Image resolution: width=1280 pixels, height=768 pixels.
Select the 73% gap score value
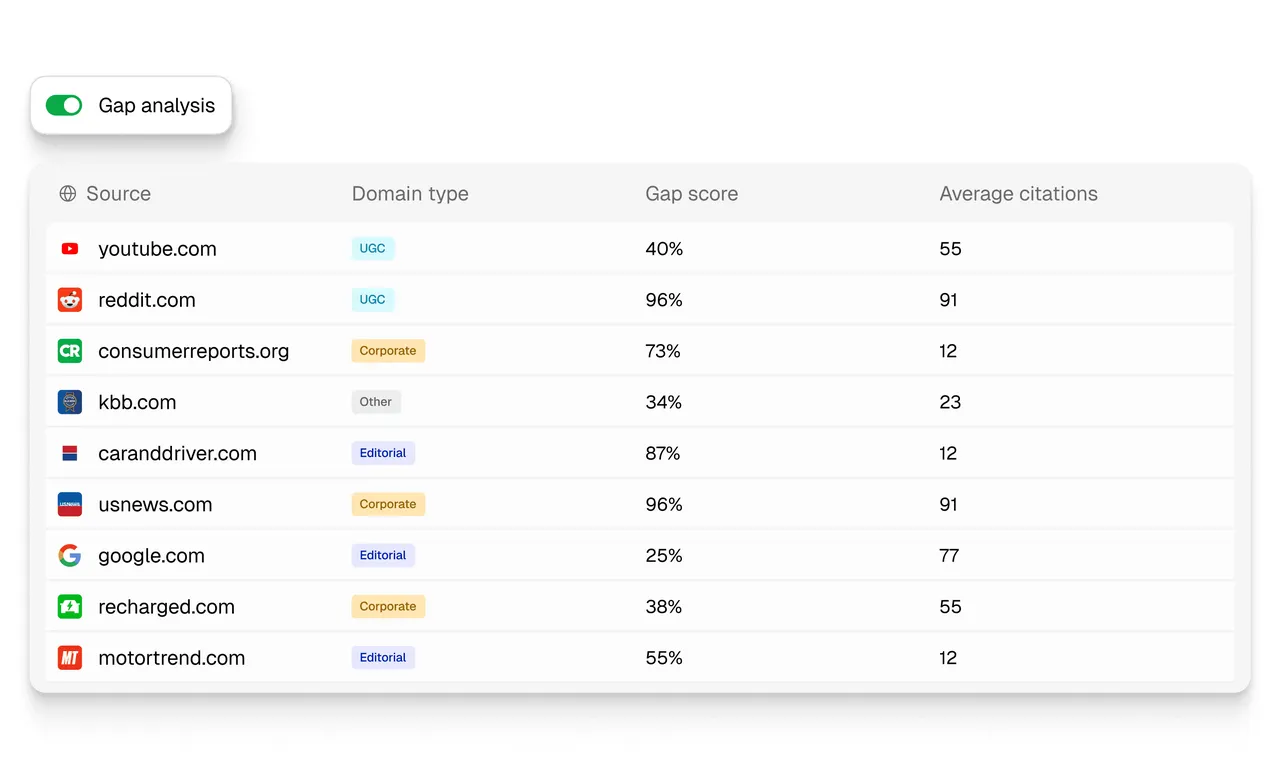pos(663,351)
